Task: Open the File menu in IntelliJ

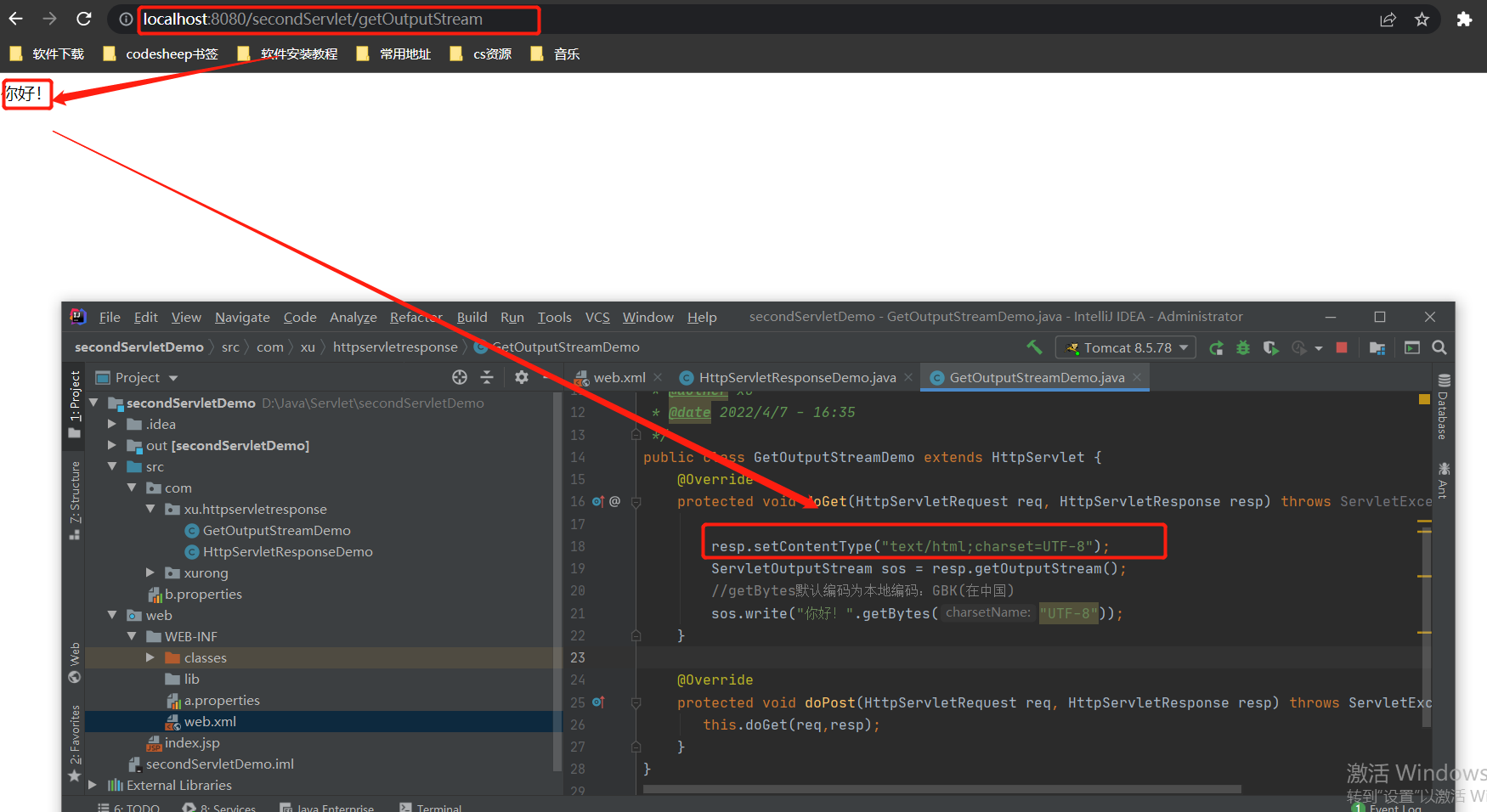Action: (110, 317)
